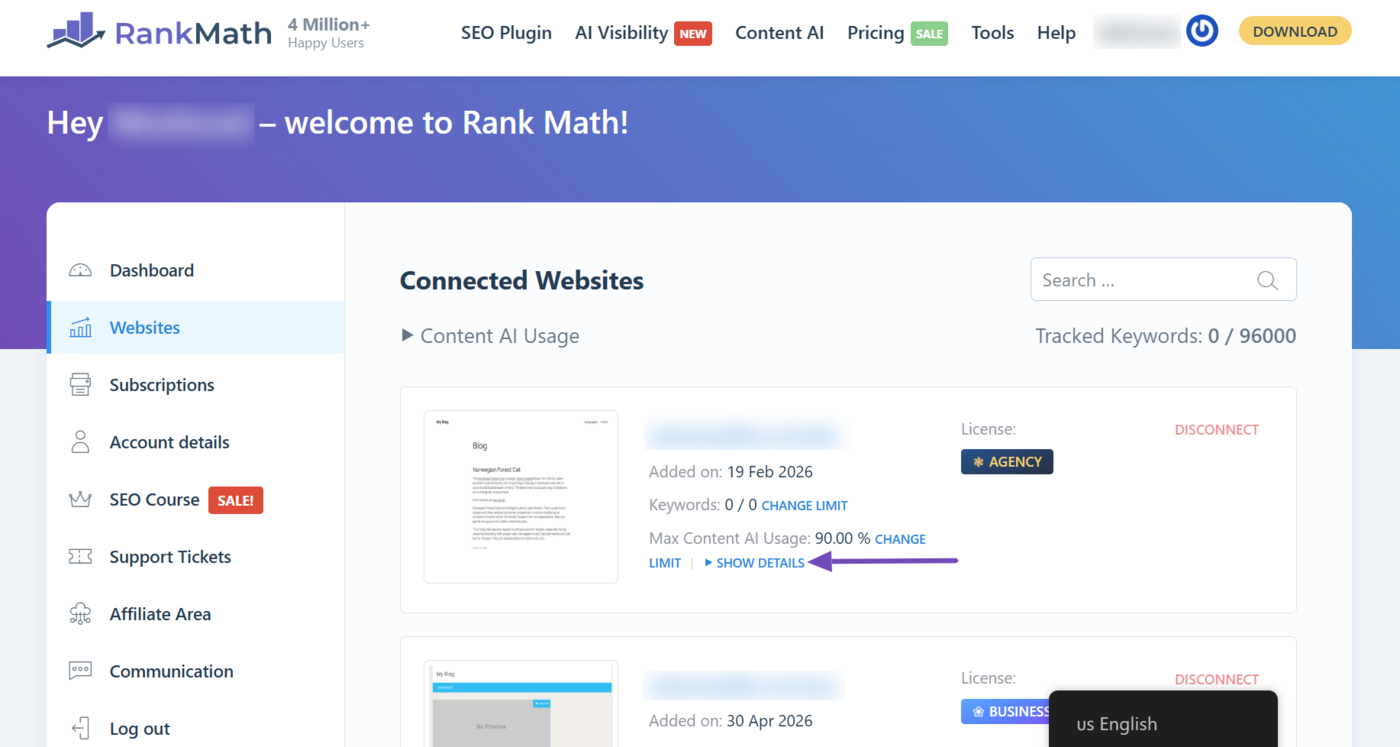Select the Subscriptions wallet icon
The width and height of the screenshot is (1400, 747).
pyautogui.click(x=80, y=385)
